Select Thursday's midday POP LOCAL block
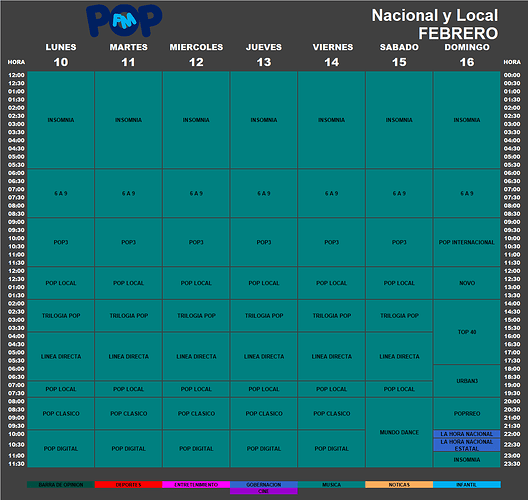 264,283
